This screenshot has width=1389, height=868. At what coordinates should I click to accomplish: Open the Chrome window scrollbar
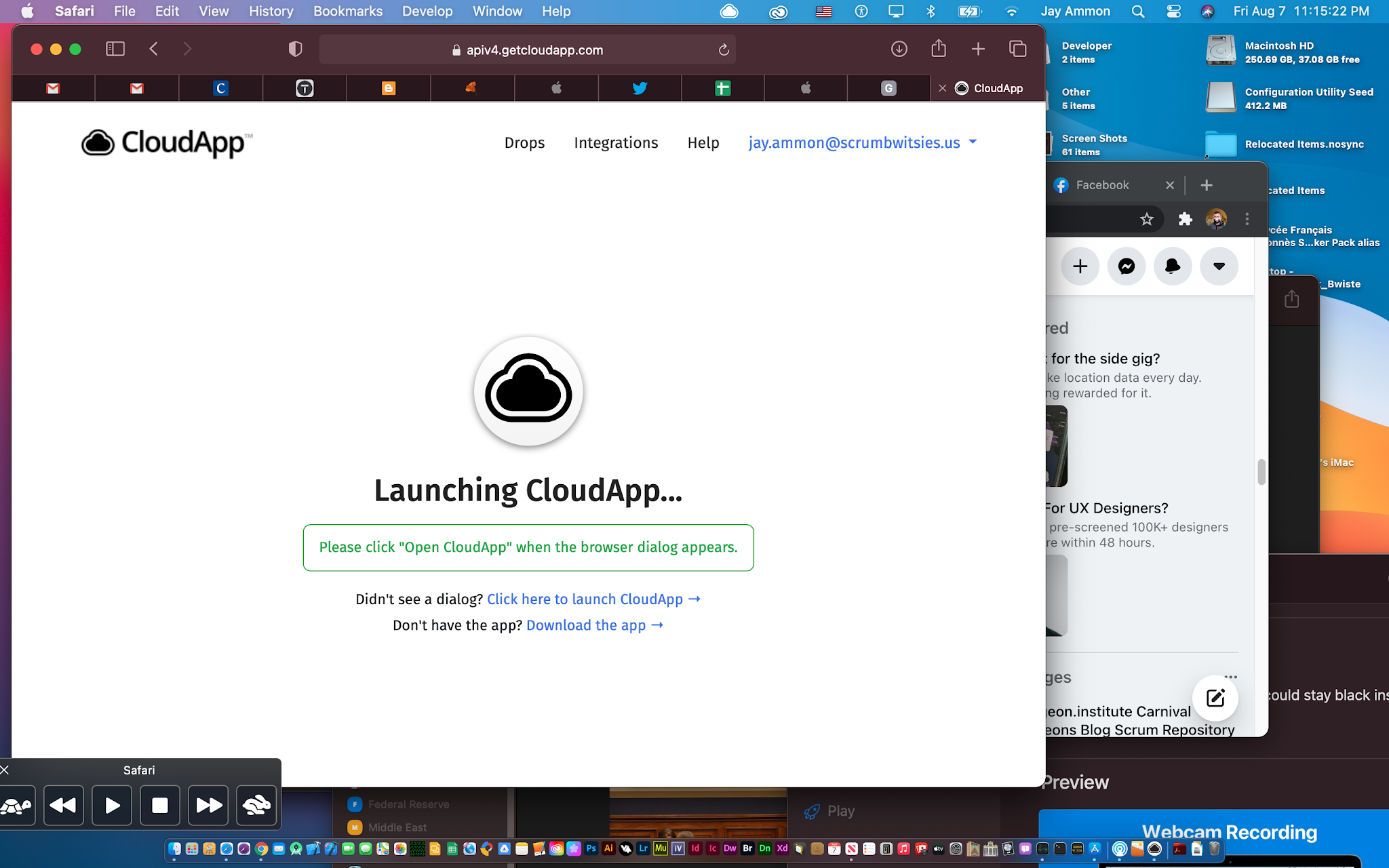pos(1261,472)
